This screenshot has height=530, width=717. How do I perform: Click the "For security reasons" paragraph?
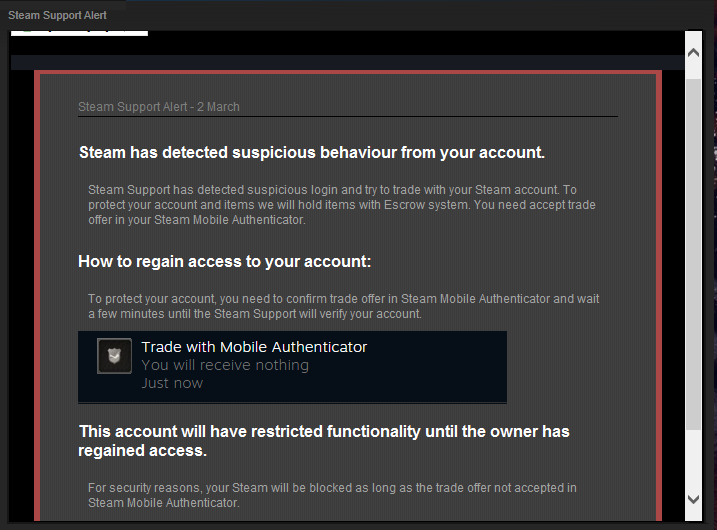(x=331, y=495)
